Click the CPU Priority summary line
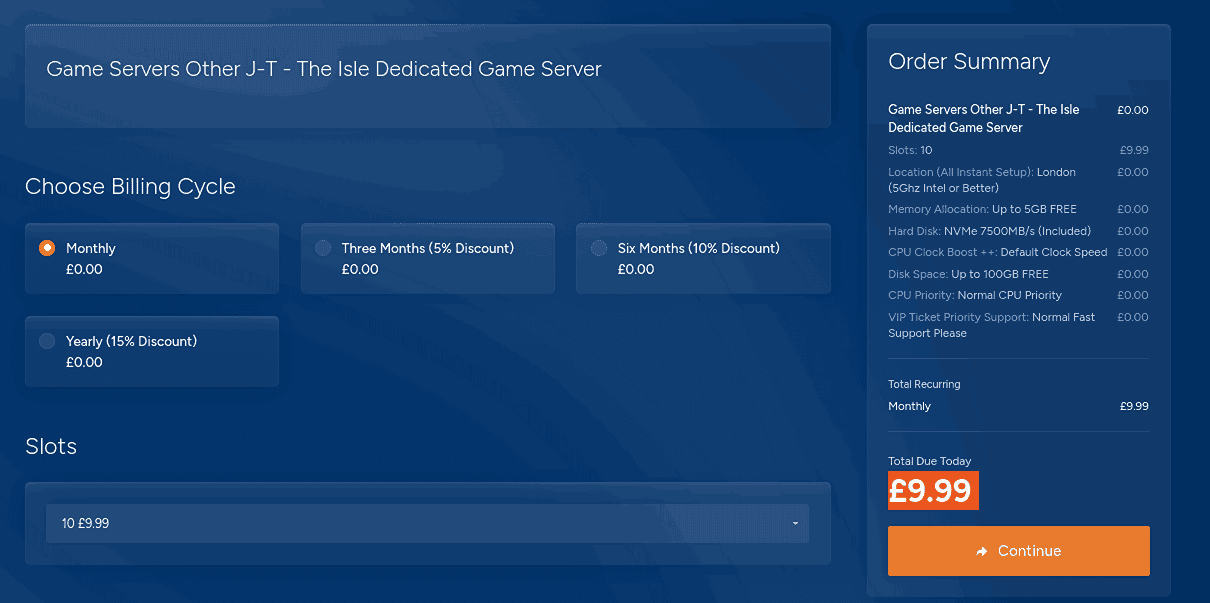This screenshot has height=603, width=1210. point(974,295)
